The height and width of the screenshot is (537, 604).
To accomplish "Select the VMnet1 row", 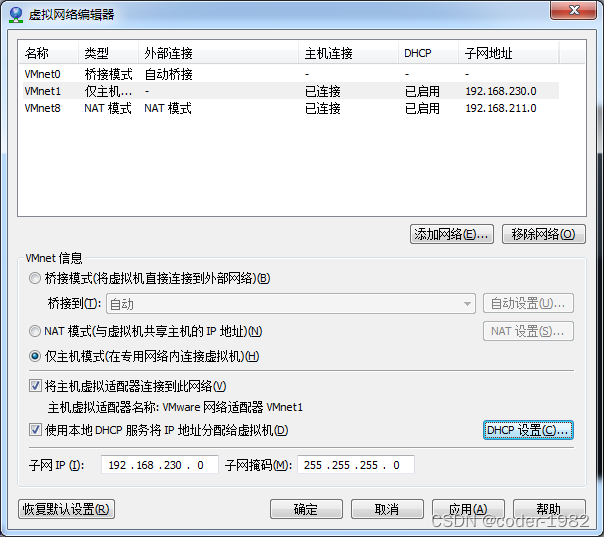I will coord(291,91).
